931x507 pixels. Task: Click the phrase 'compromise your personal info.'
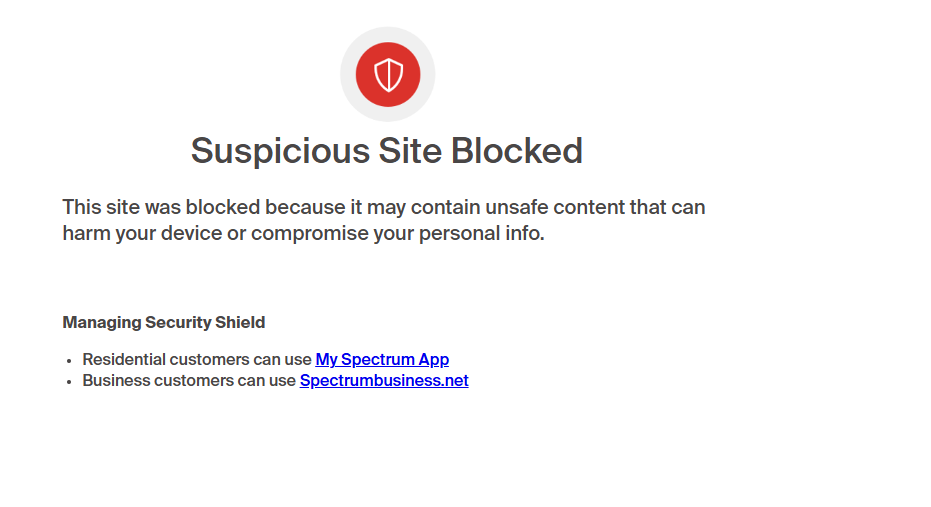point(398,233)
